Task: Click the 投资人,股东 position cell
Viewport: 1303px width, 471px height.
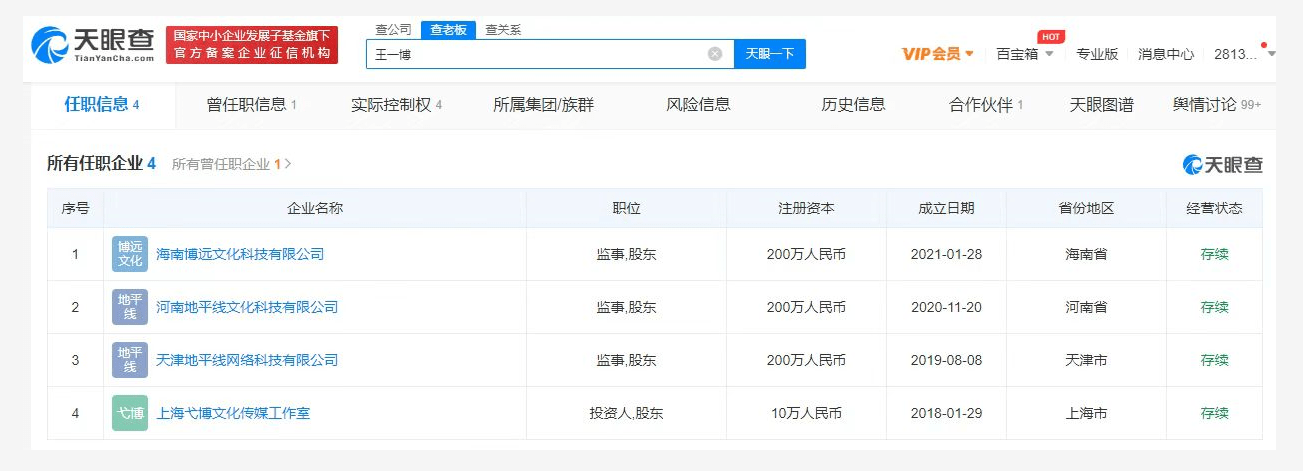Action: point(626,413)
